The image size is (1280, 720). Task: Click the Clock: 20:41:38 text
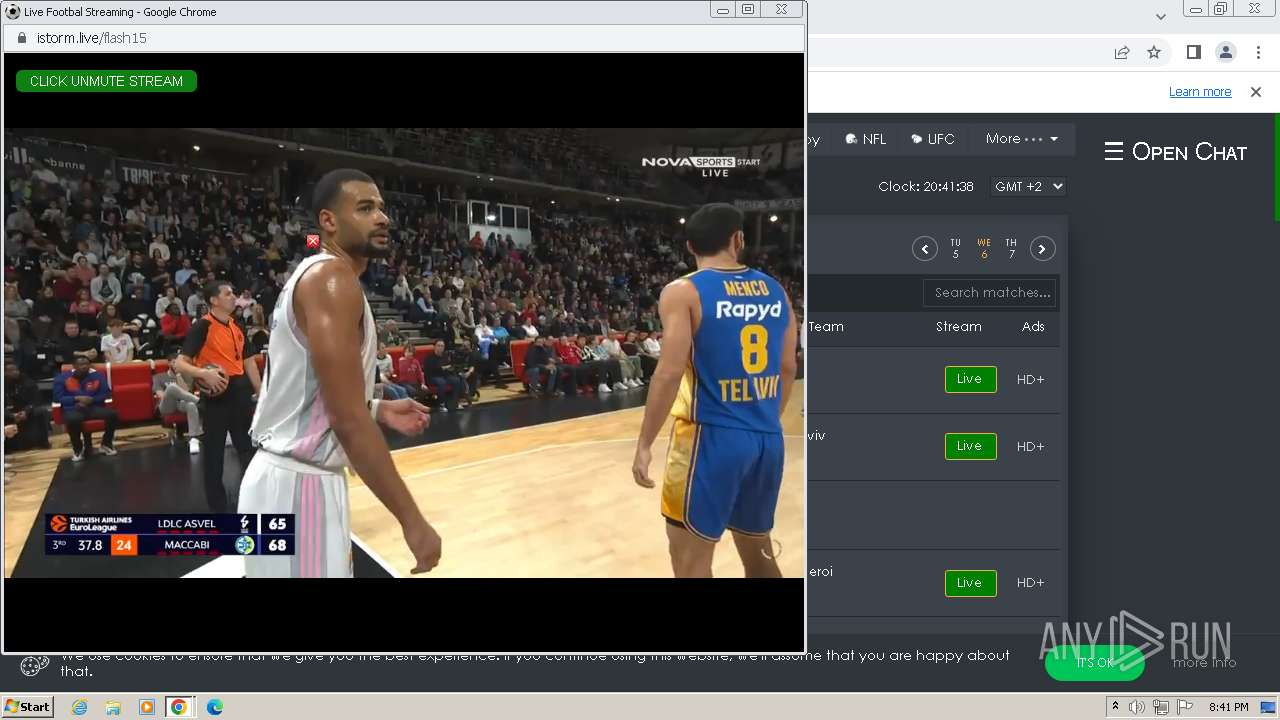pos(926,186)
